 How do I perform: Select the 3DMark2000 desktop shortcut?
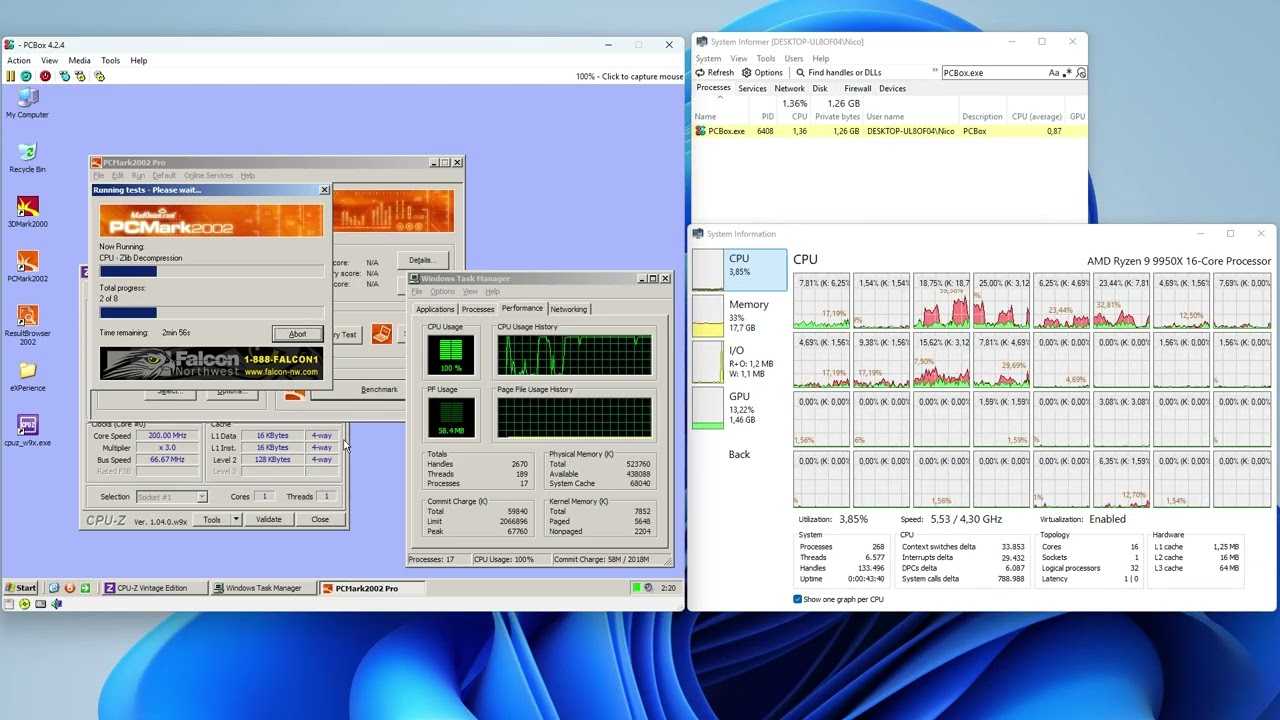[x=27, y=212]
